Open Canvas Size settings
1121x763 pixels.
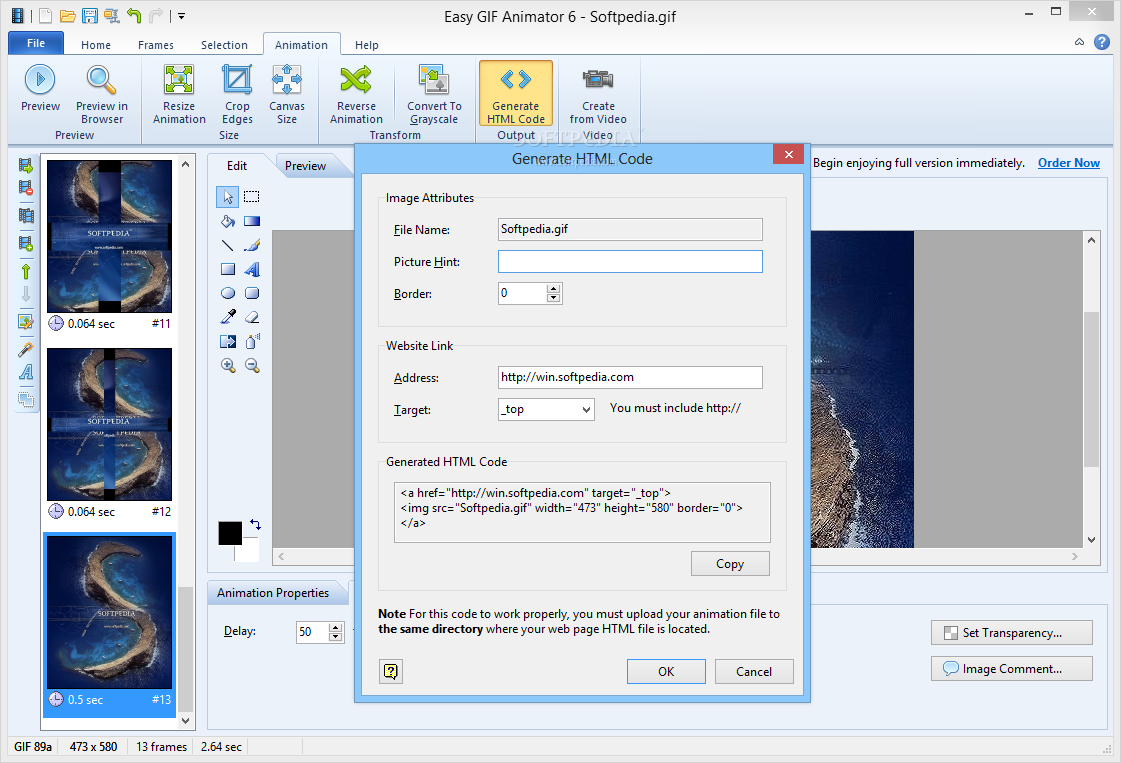[287, 94]
